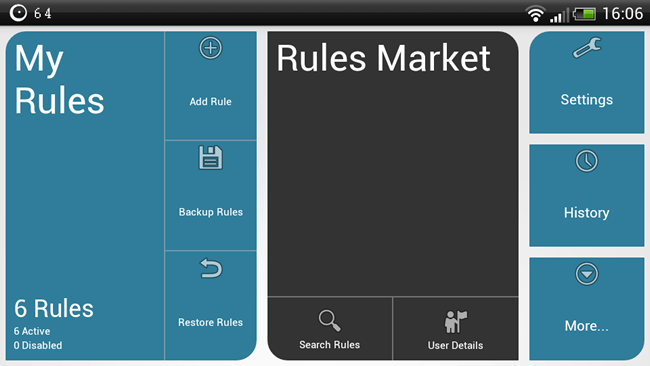Tap the person-with-flag User Details icon
This screenshot has width=650, height=366.
coord(456,321)
